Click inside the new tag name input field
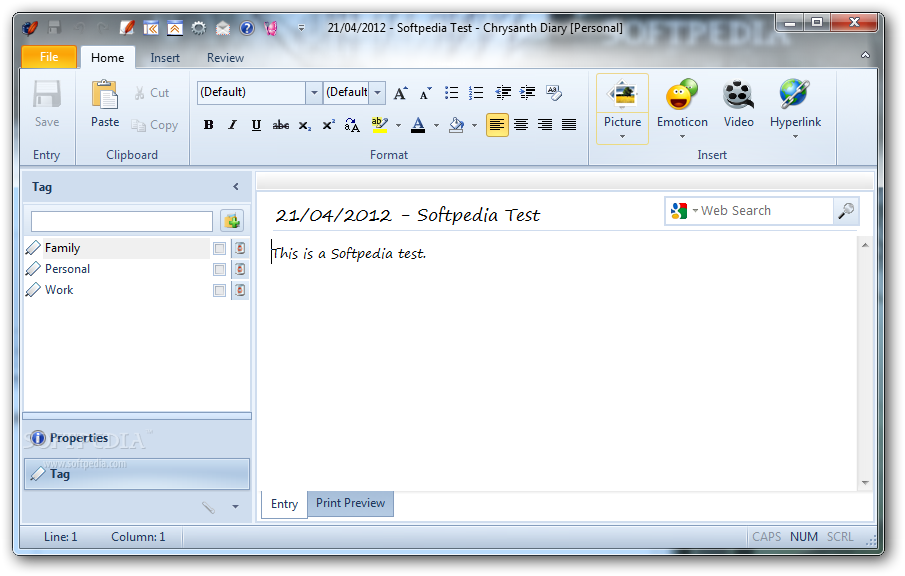Image resolution: width=905 pixels, height=576 pixels. tap(122, 221)
